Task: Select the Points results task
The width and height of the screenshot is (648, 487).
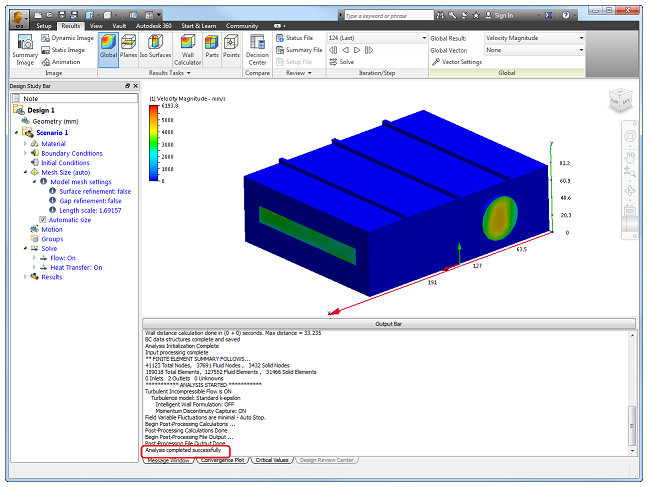Action: (231, 50)
